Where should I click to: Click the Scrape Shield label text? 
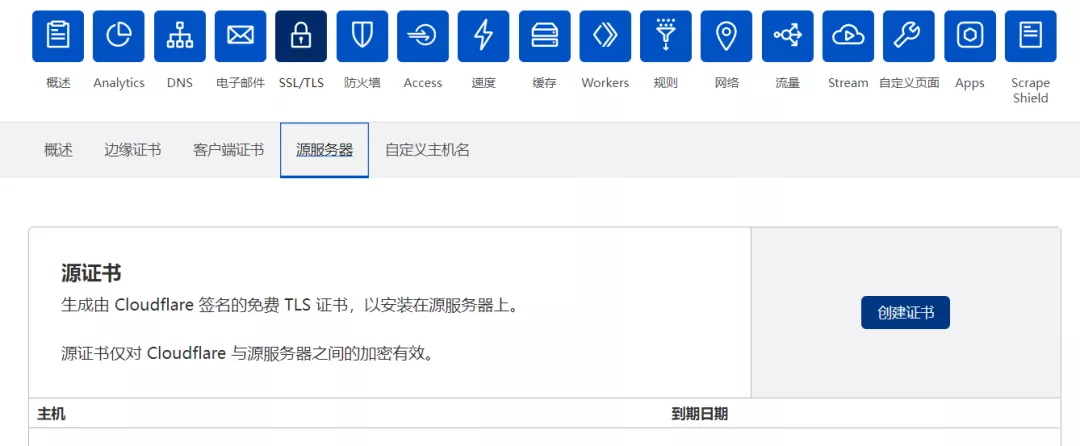coord(1030,90)
